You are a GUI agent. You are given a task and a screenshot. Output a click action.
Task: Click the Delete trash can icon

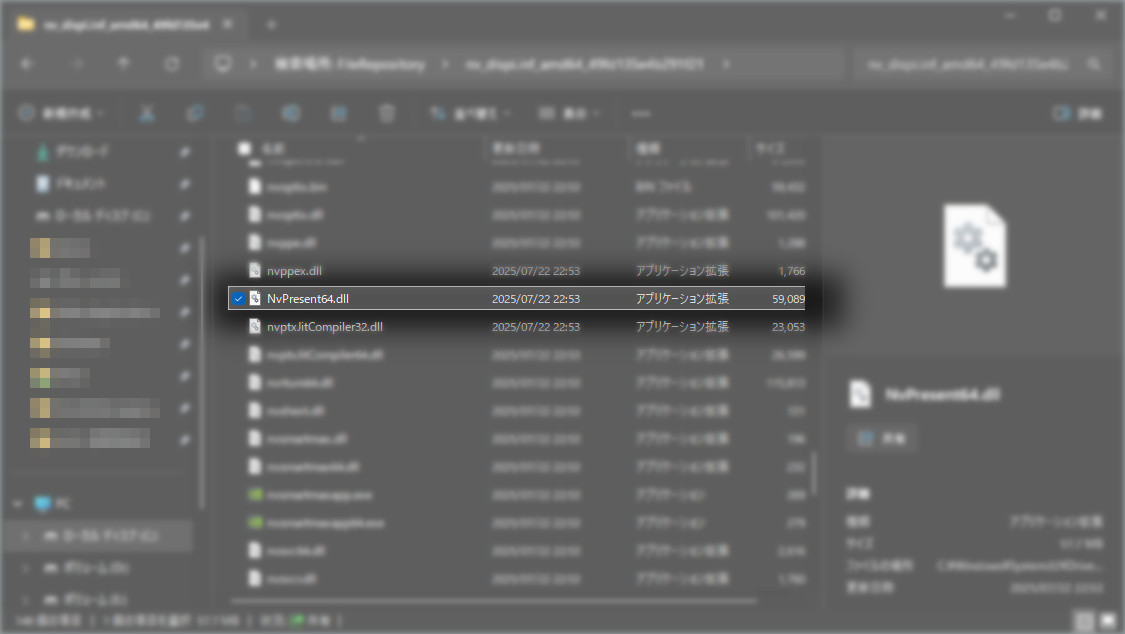point(387,113)
